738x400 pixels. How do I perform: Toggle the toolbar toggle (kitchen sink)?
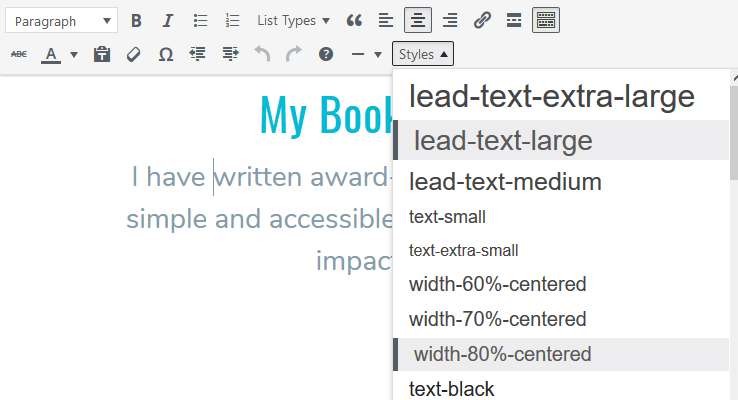pyautogui.click(x=546, y=20)
